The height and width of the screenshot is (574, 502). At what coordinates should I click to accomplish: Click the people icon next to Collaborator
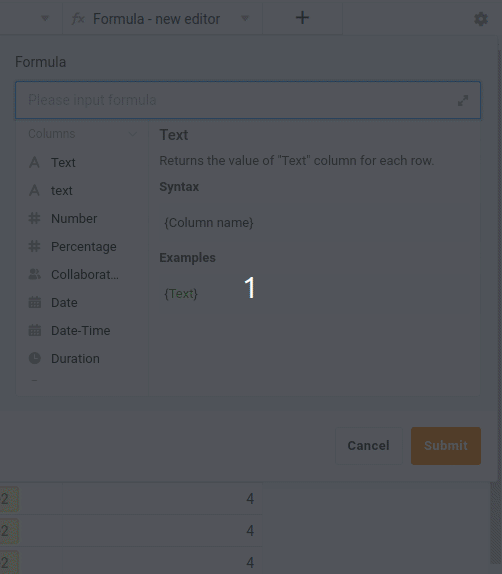(35, 274)
